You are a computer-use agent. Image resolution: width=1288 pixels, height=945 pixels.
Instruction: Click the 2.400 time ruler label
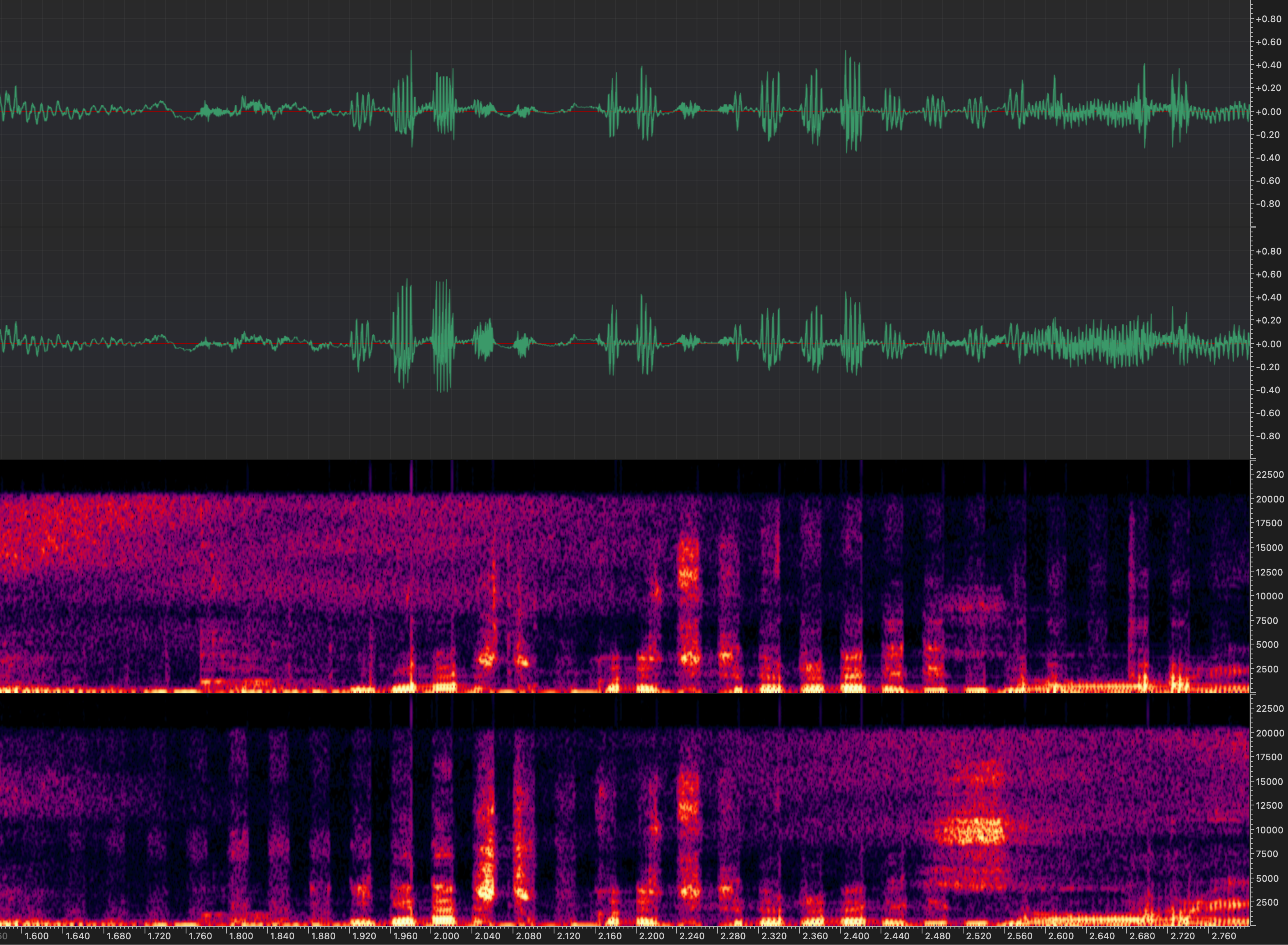pos(856,936)
